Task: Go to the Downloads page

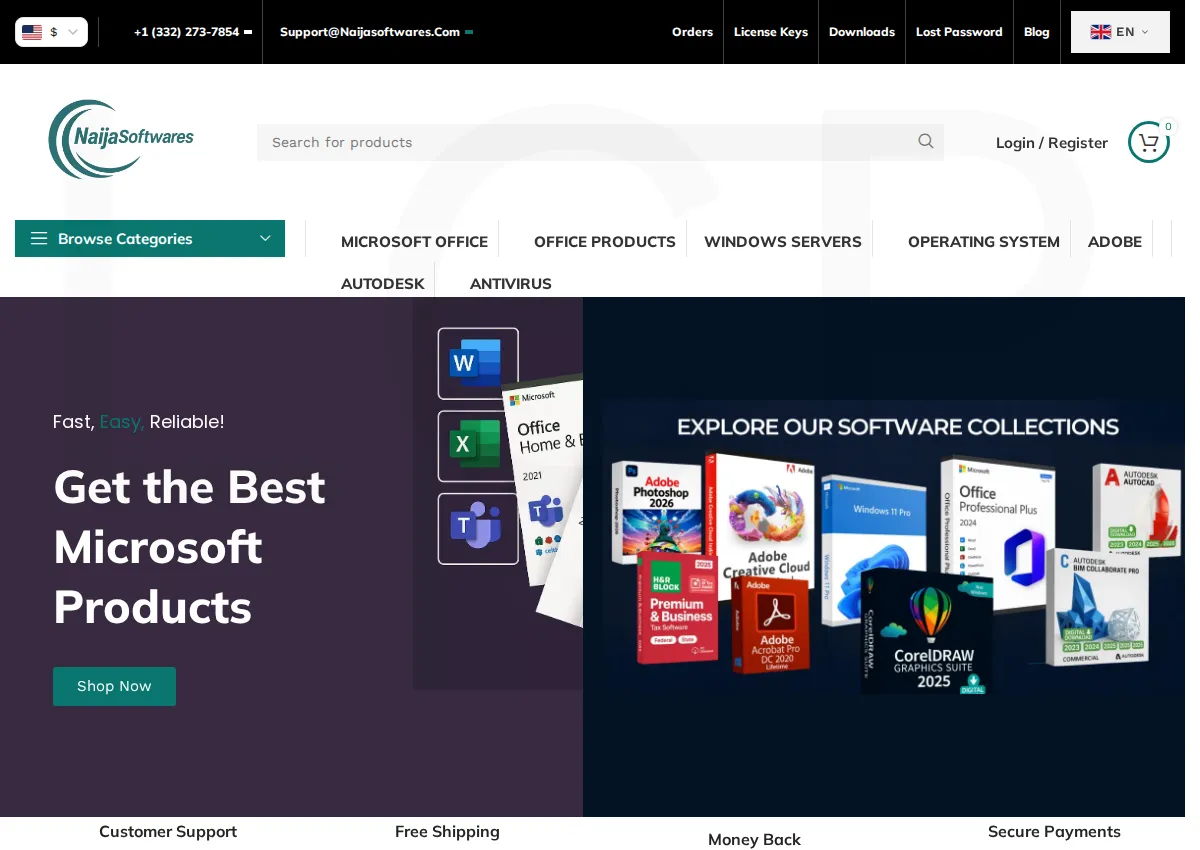Action: pos(862,32)
